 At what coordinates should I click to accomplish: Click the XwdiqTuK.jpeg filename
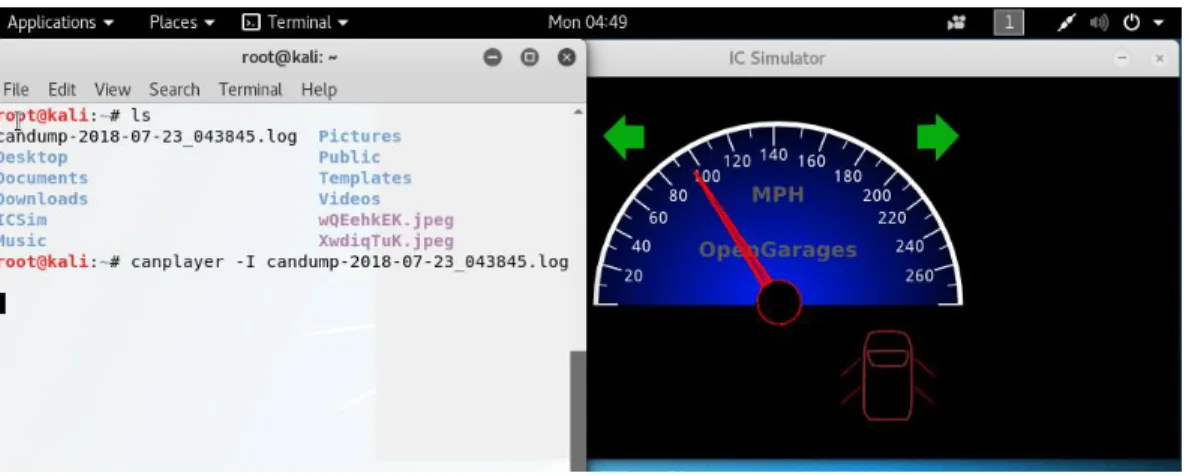click(x=386, y=241)
